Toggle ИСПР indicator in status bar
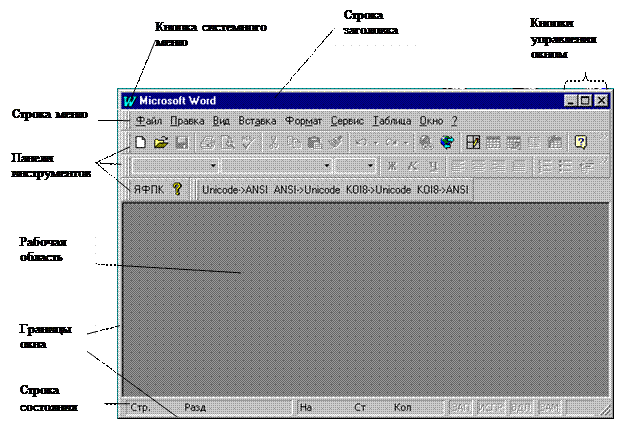Screen dimensions: 617x423 (490, 407)
